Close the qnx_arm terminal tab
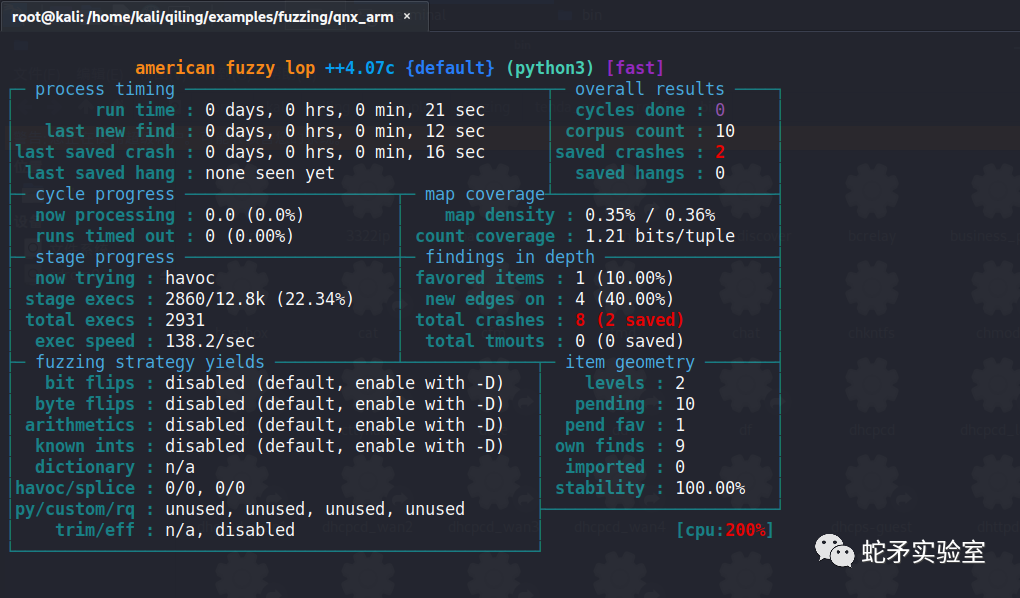 pyautogui.click(x=407, y=16)
